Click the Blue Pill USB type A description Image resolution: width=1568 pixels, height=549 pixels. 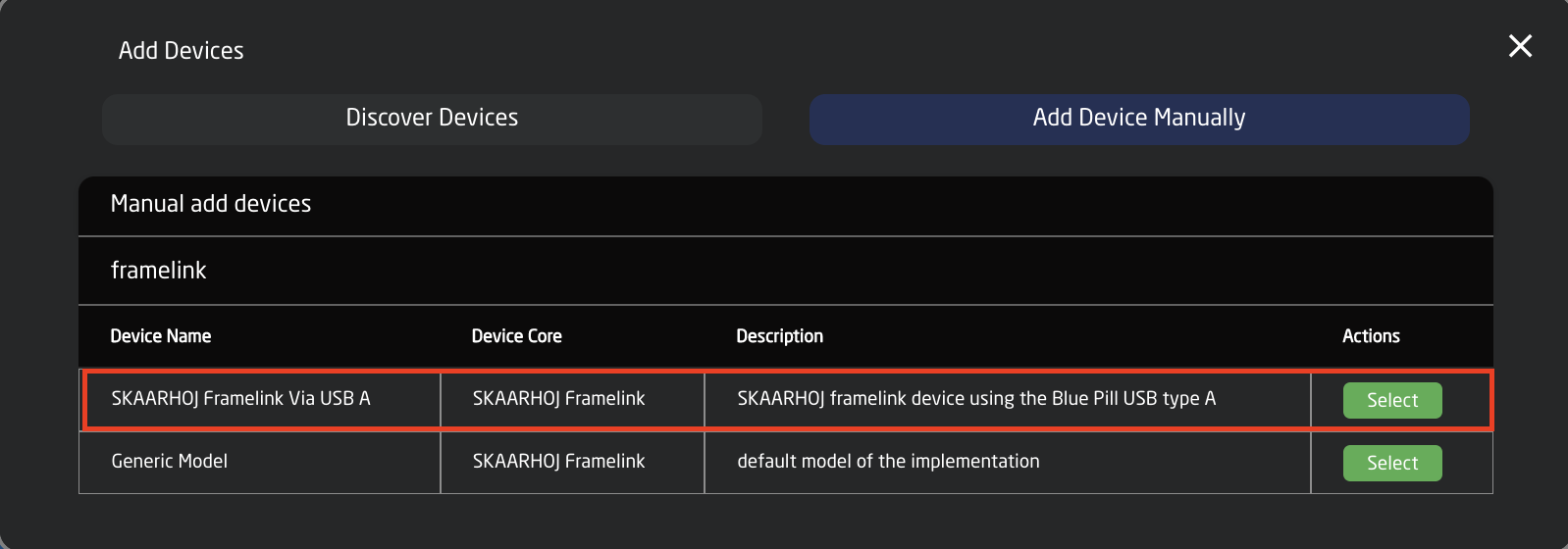tap(976, 398)
